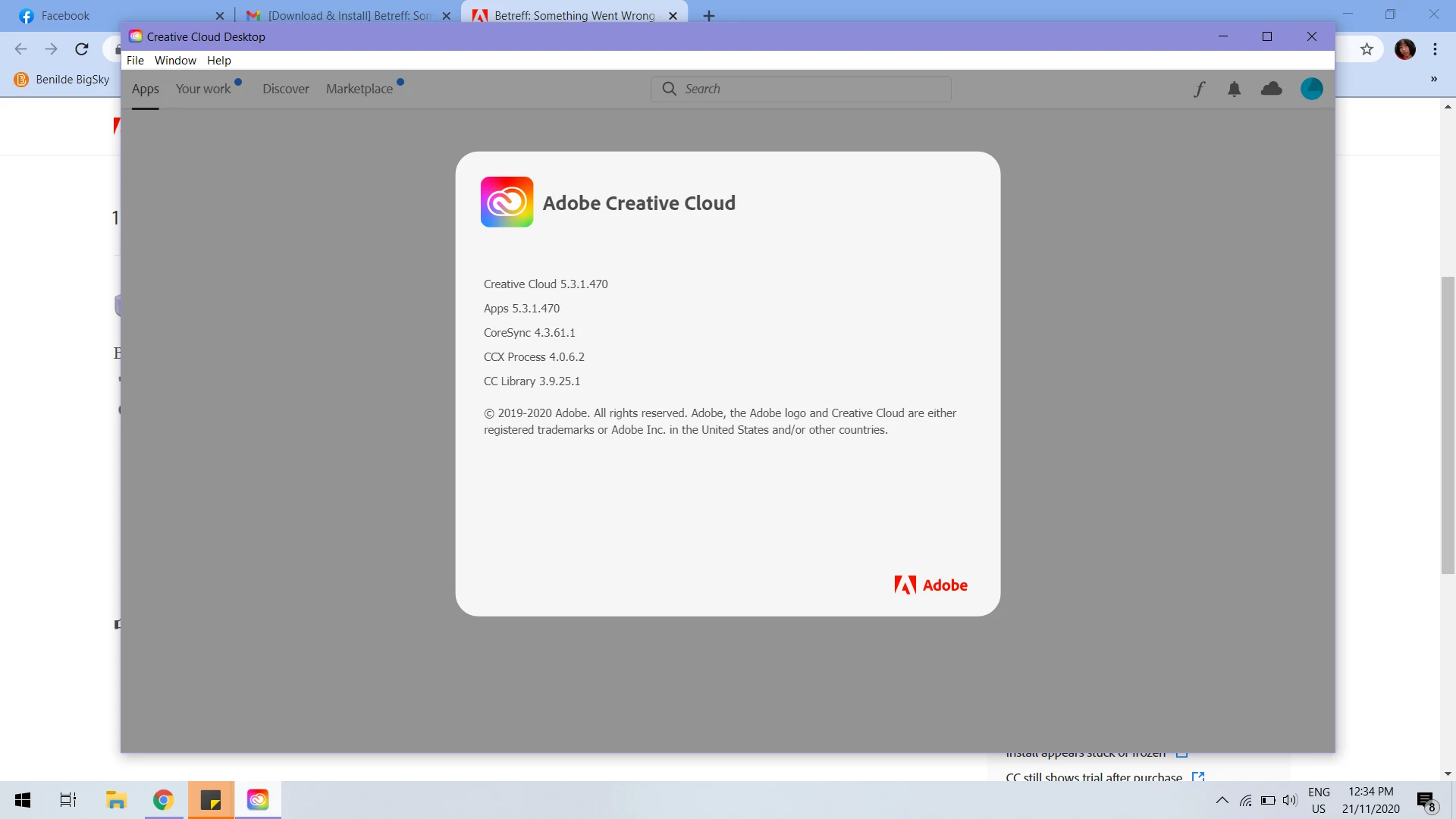Open the fonts (f) icon in Creative Cloud
Image resolution: width=1456 pixels, height=819 pixels.
pyautogui.click(x=1199, y=89)
